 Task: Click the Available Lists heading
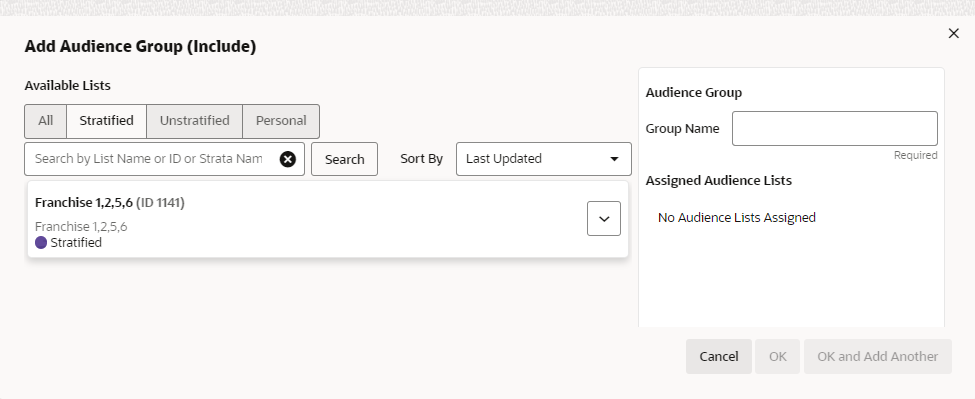pos(68,86)
